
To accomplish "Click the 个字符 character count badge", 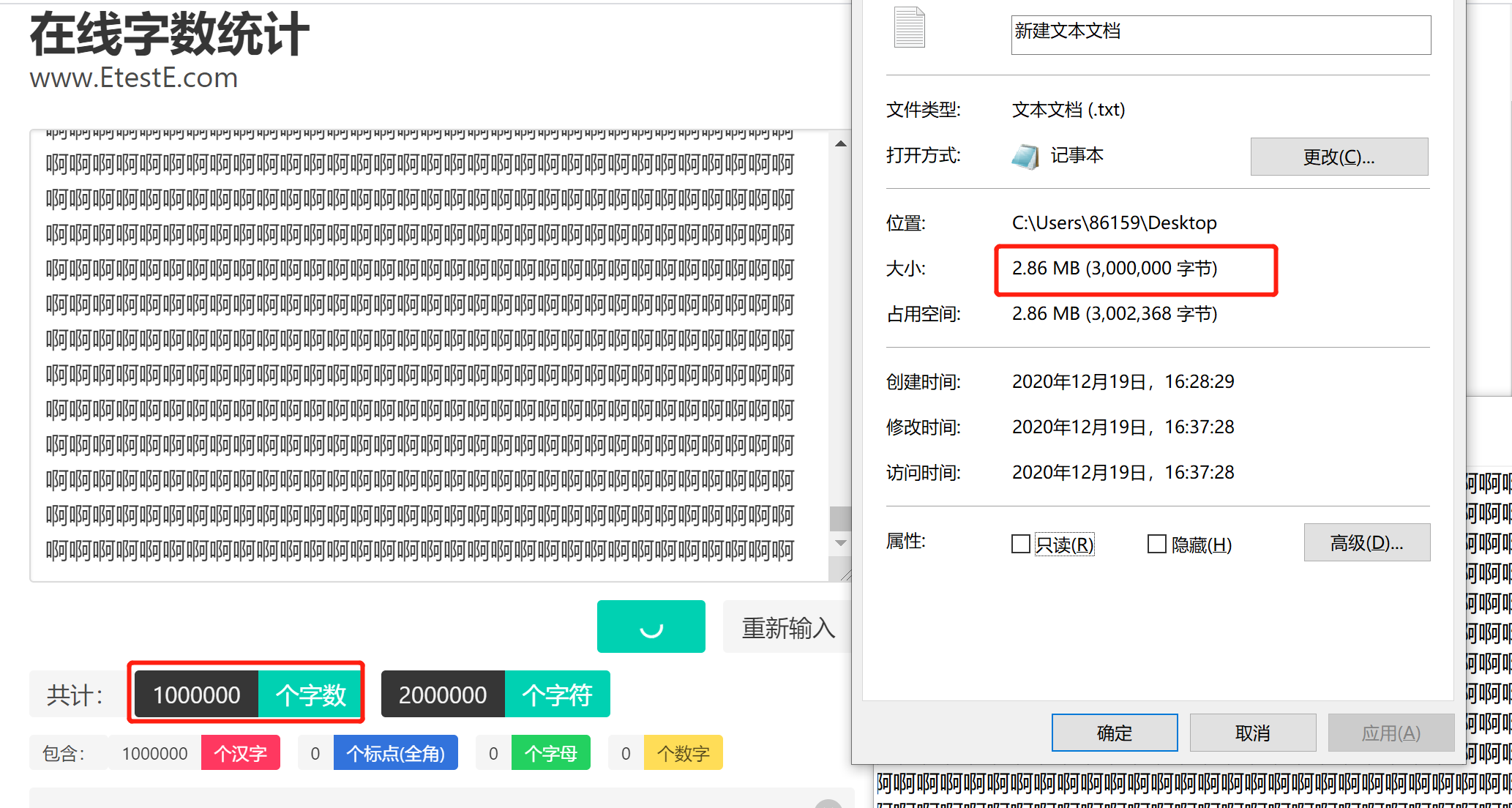I will click(x=557, y=695).
